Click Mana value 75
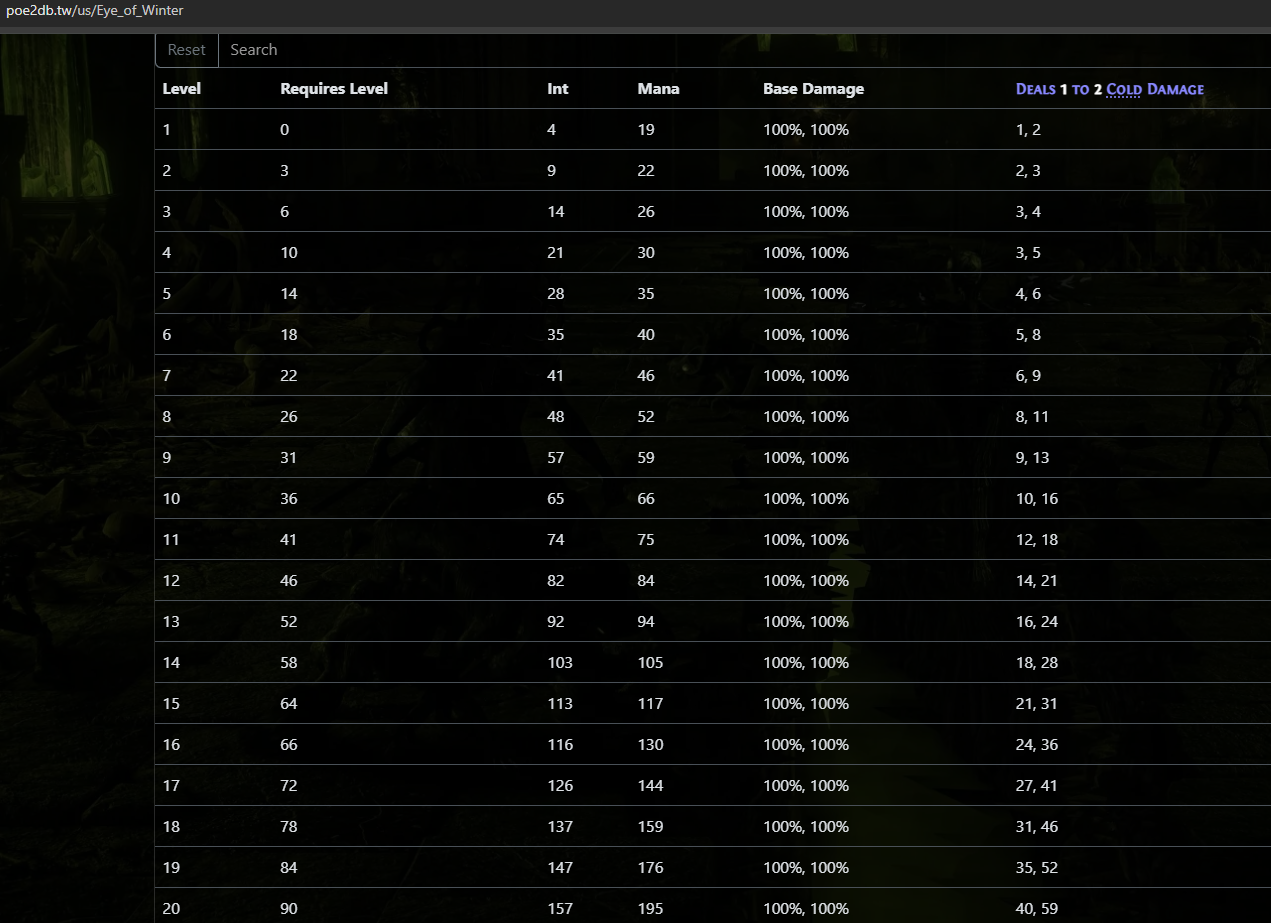 click(x=646, y=540)
